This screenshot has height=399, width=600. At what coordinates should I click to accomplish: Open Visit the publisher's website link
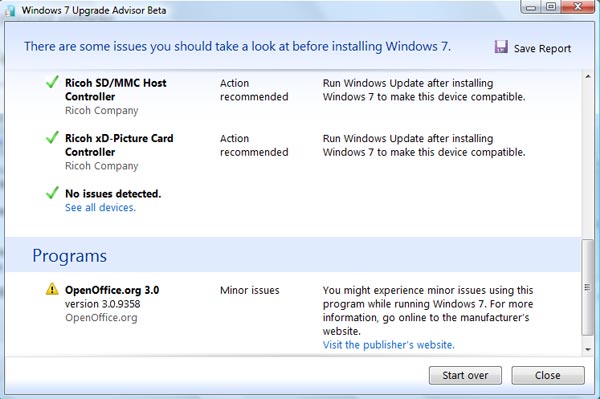pos(388,345)
